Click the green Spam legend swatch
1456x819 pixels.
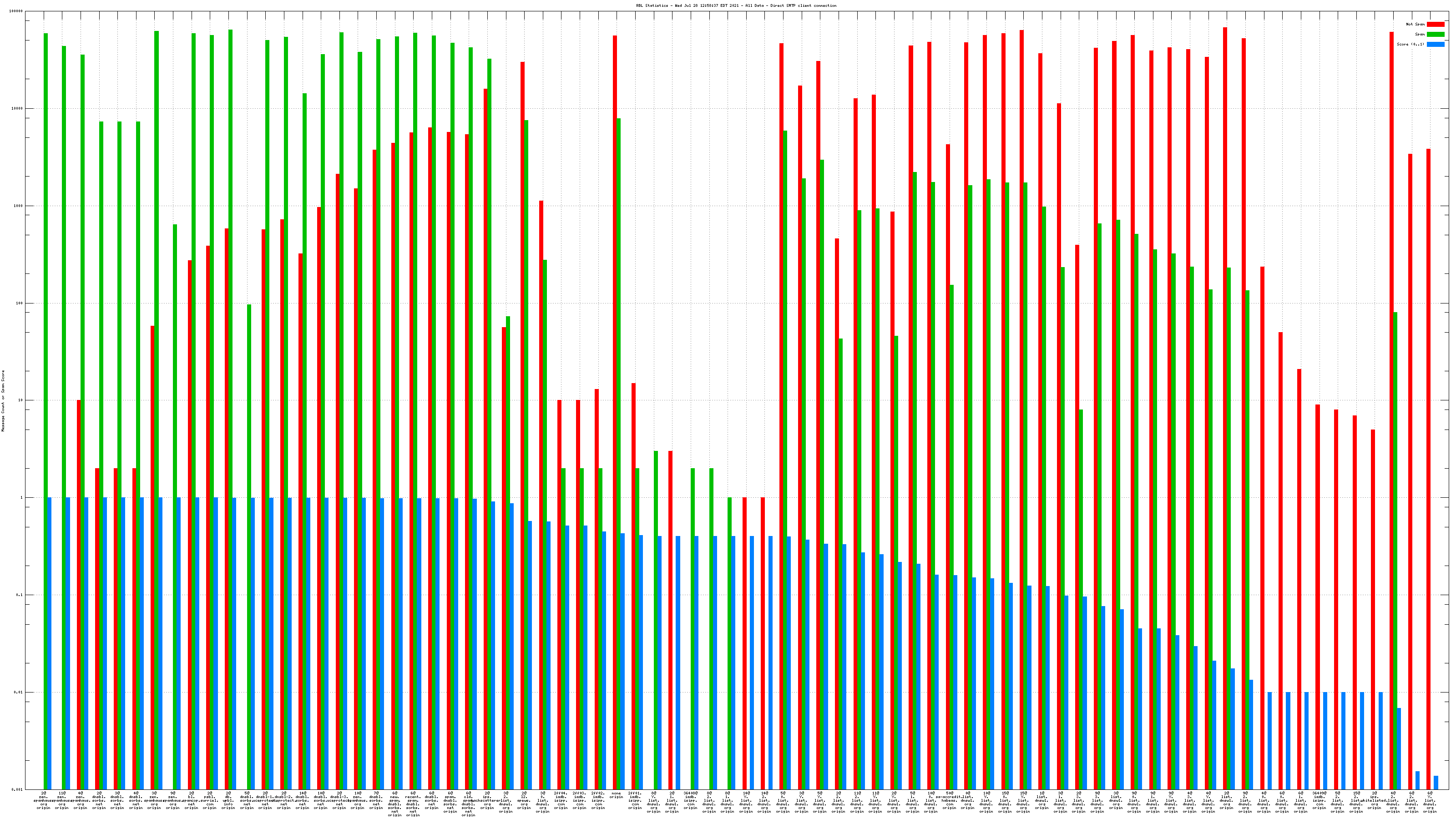1435,35
